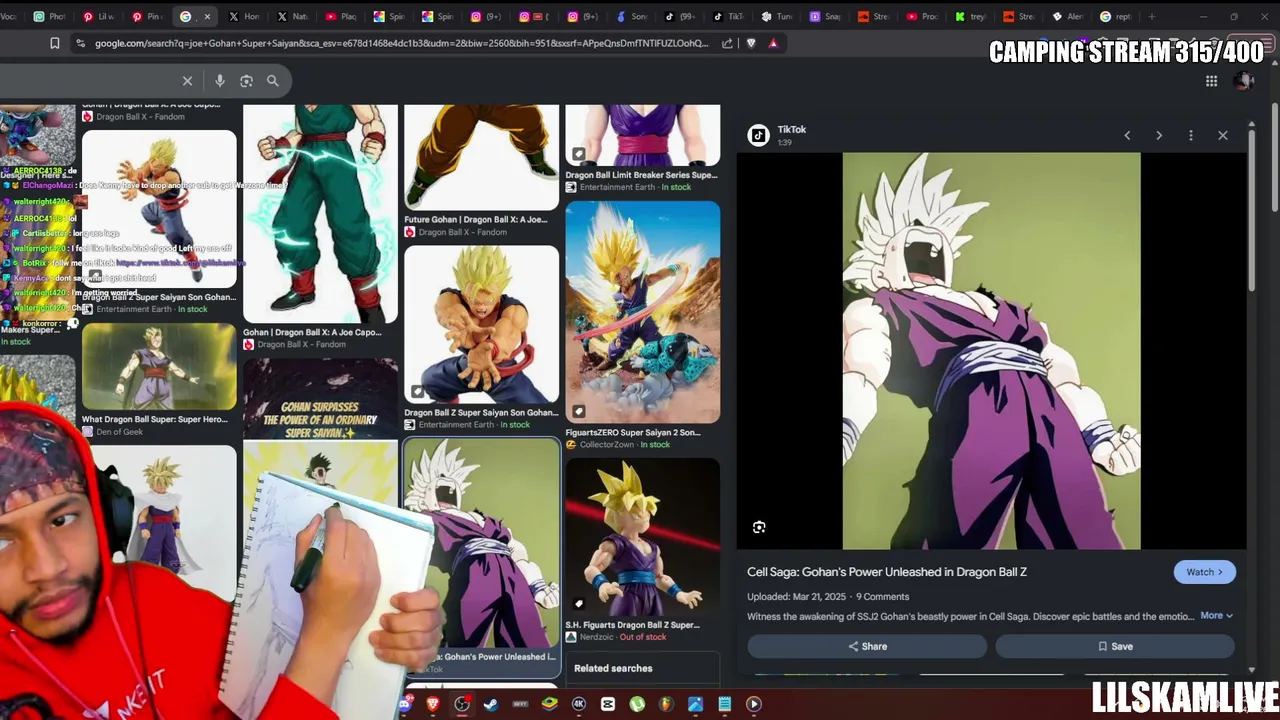Share the Gohan image result
Viewport: 1280px width, 720px height.
click(x=867, y=646)
